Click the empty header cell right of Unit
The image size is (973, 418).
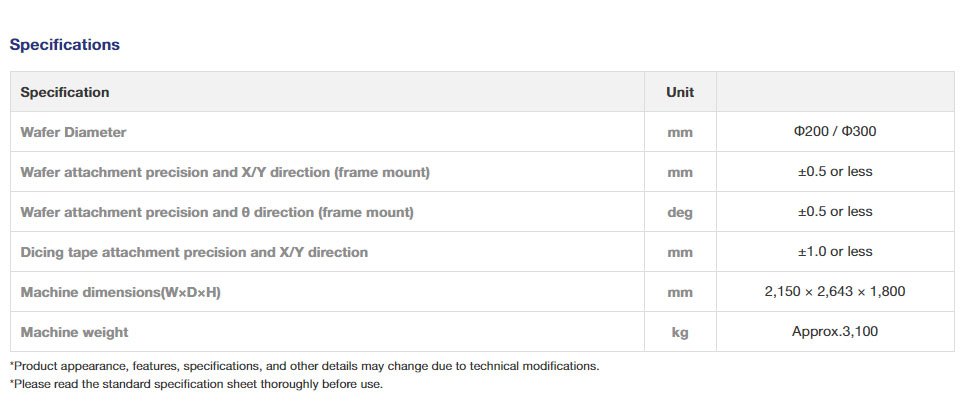click(835, 92)
